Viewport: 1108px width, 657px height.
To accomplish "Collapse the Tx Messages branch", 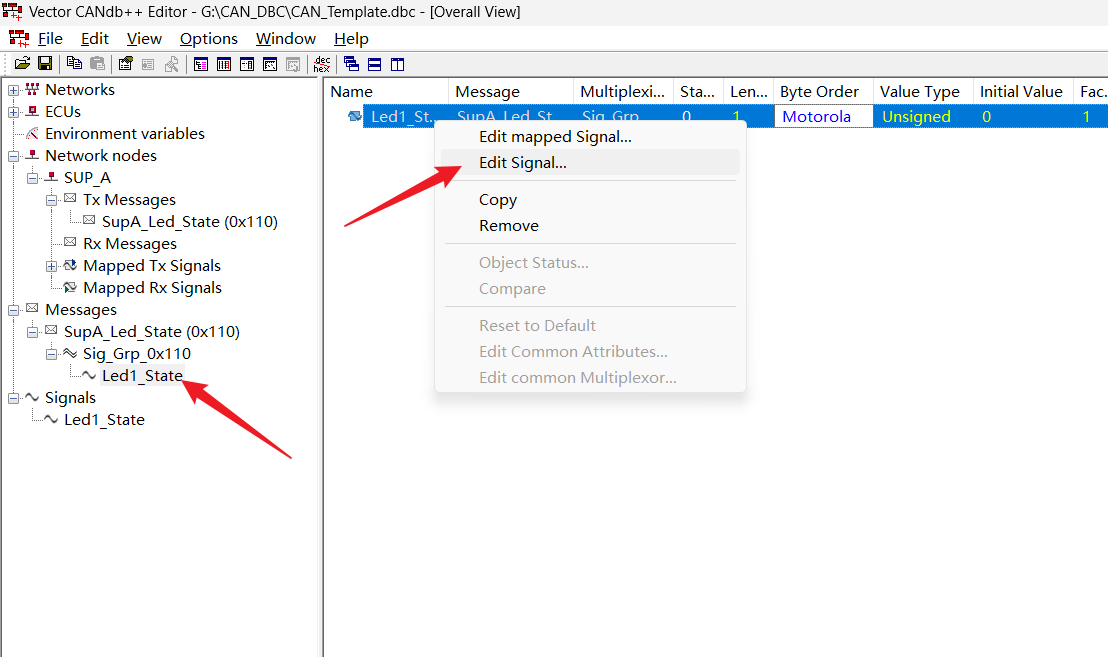I will [52, 201].
